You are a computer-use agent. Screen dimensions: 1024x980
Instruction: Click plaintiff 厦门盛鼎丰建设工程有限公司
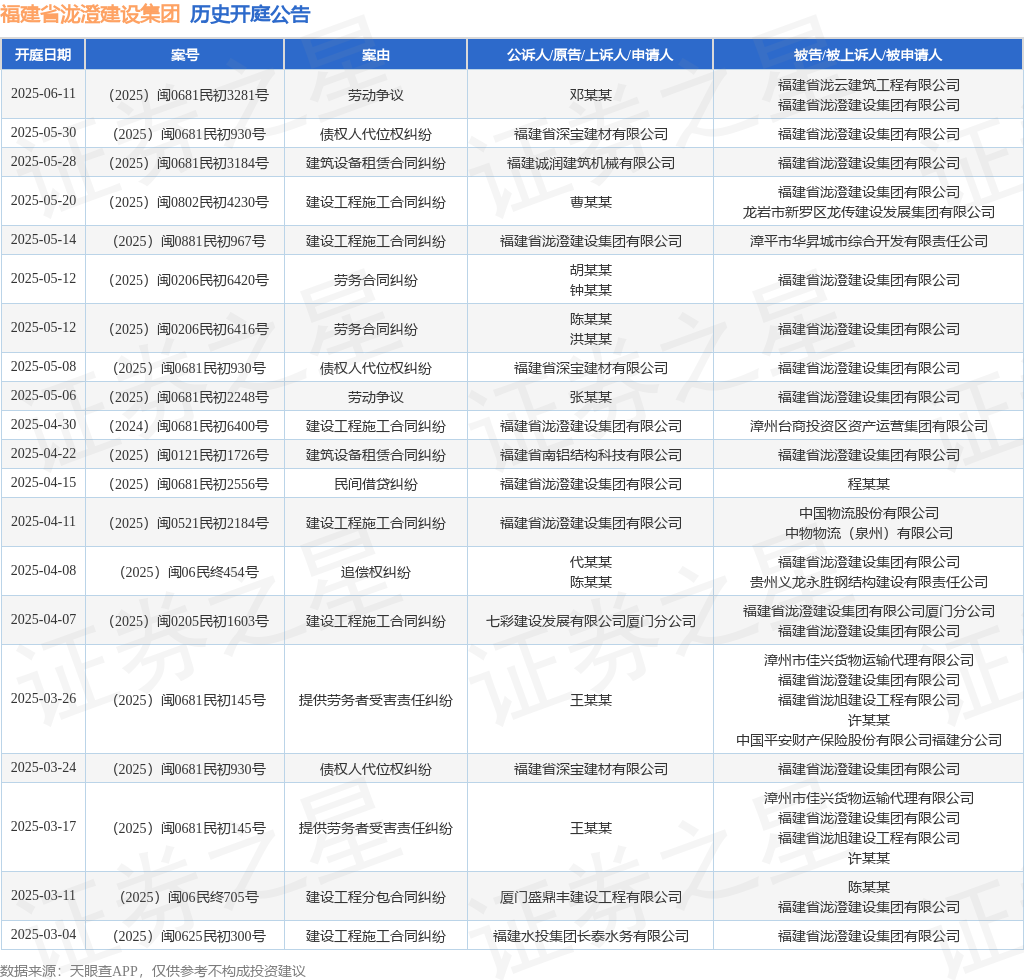pos(590,897)
